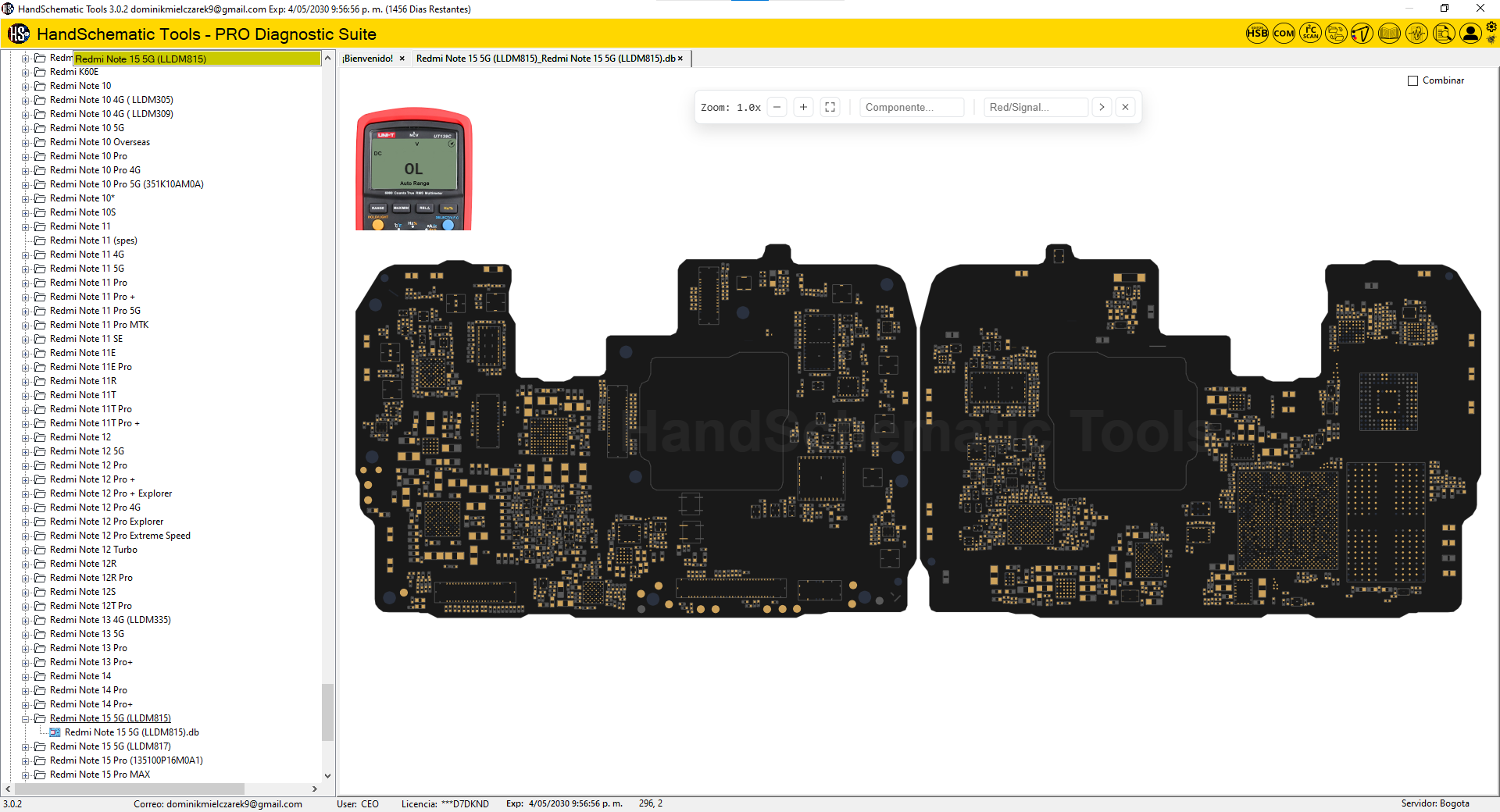Click the tree scroll up arrow

[x=328, y=58]
